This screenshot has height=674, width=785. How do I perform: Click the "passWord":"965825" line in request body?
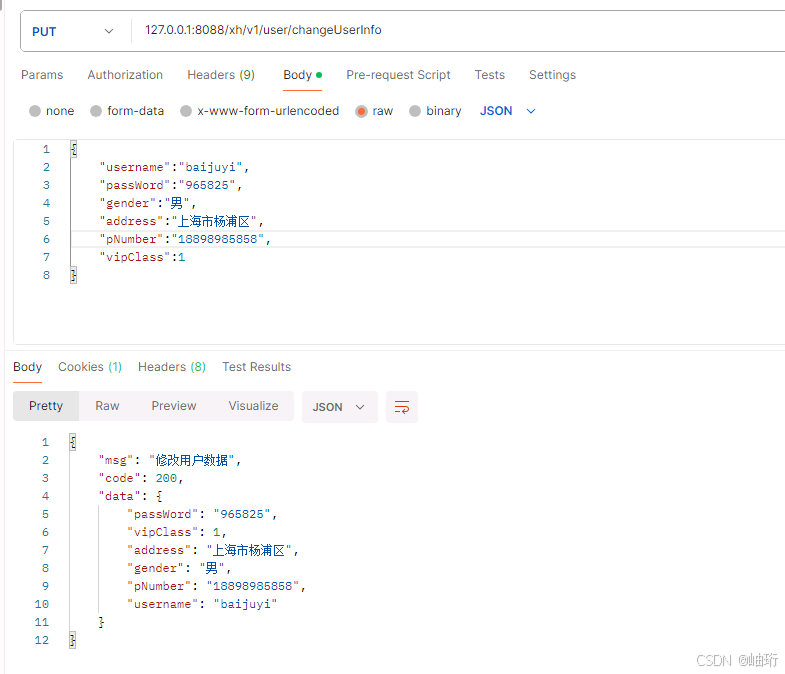click(171, 185)
